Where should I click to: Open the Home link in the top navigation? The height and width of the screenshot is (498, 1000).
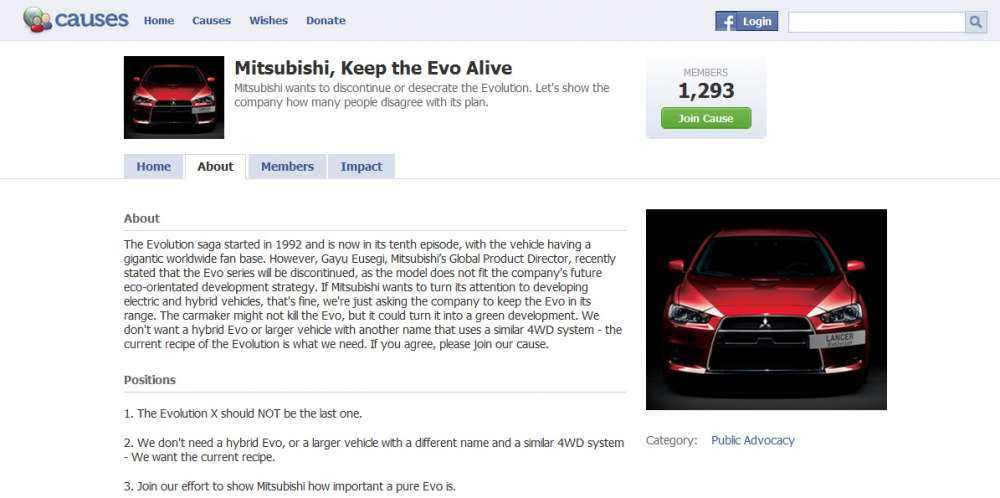[x=159, y=20]
